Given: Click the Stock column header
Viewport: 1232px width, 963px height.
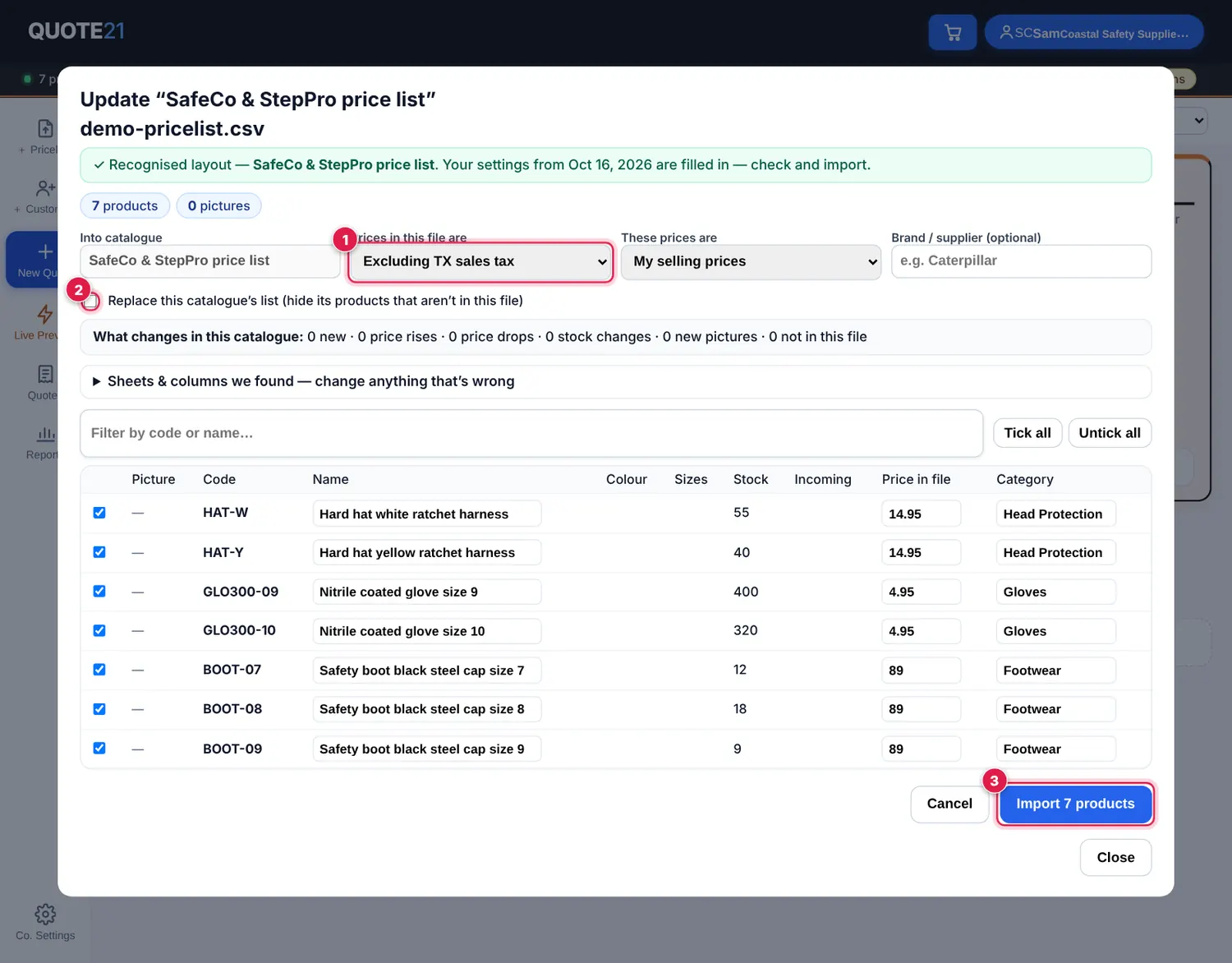Looking at the screenshot, I should pos(751,479).
